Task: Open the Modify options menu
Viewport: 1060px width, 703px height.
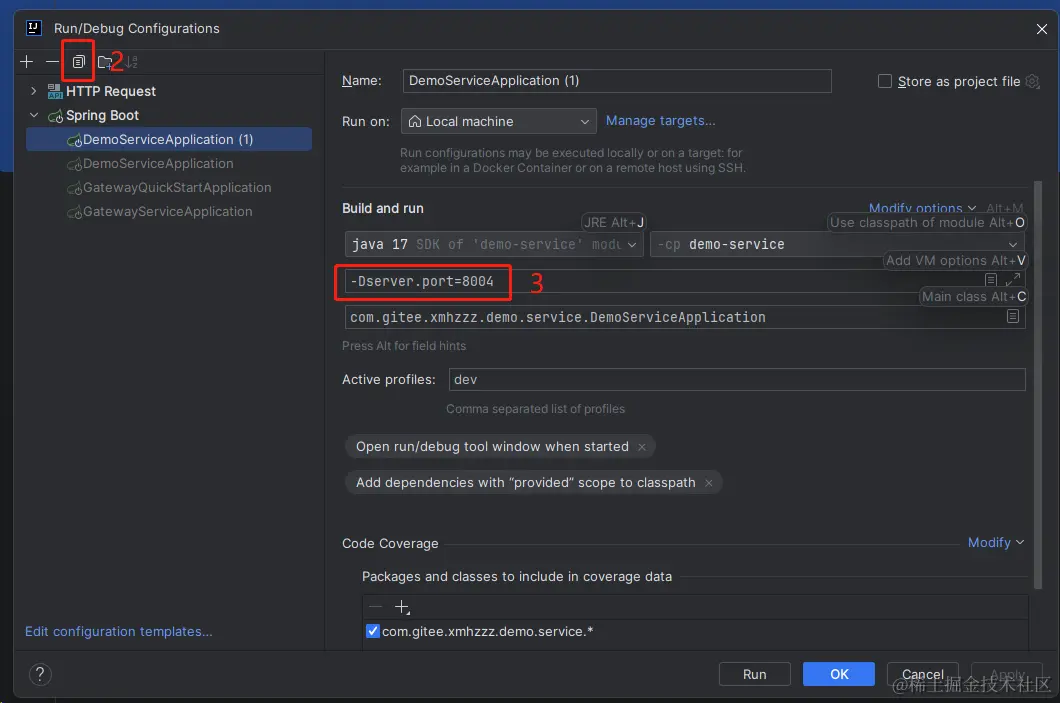Action: click(922, 208)
